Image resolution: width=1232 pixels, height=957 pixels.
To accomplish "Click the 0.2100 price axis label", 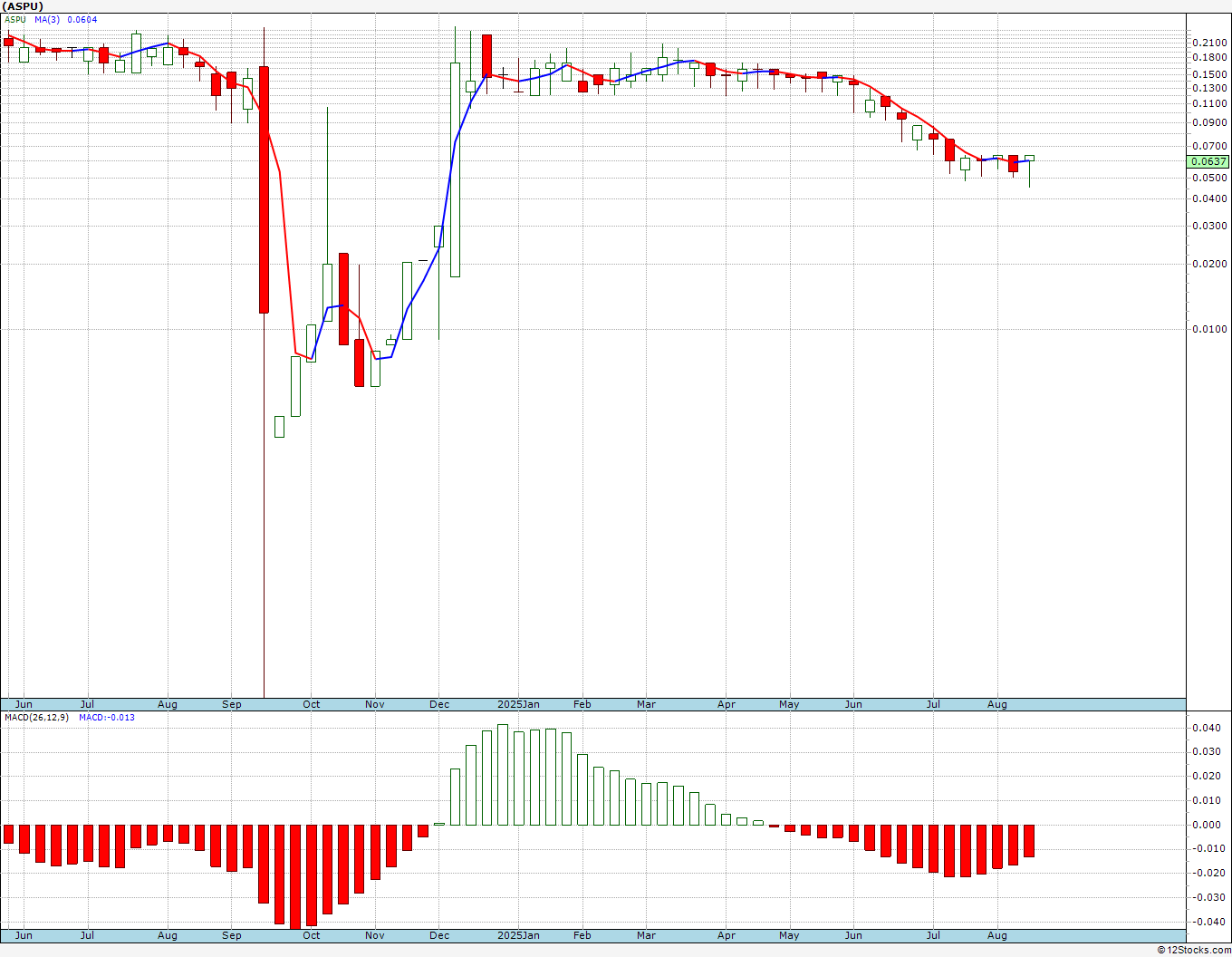I will point(1209,43).
